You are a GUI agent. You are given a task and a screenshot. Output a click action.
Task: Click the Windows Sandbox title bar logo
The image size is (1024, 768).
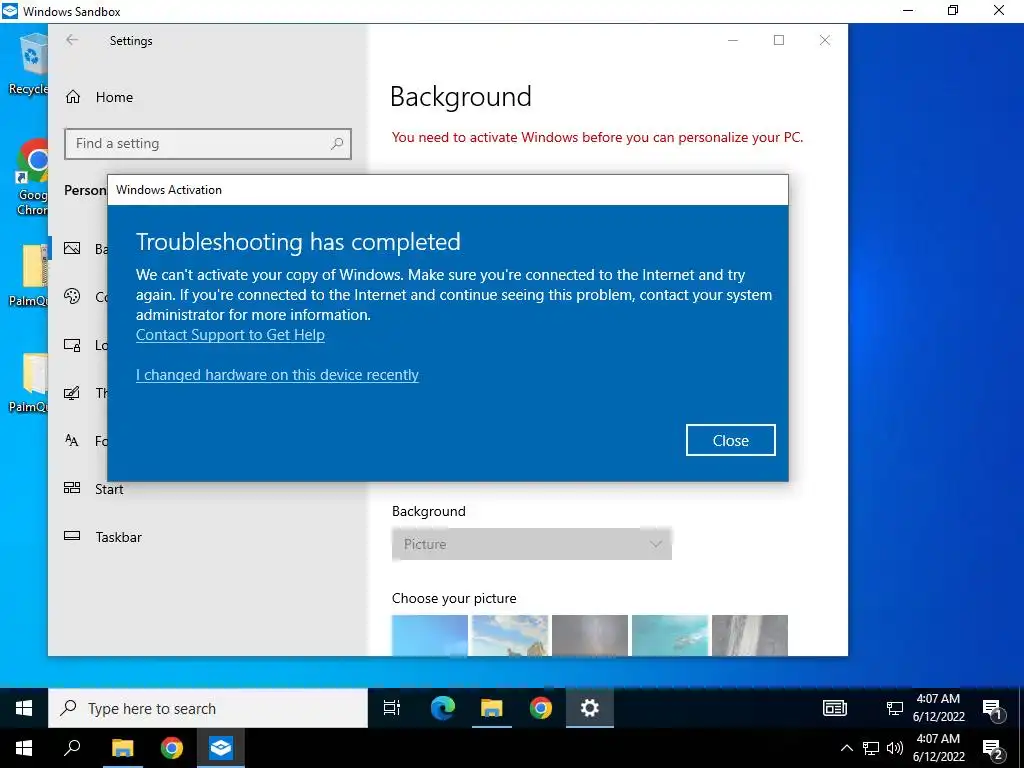10,11
